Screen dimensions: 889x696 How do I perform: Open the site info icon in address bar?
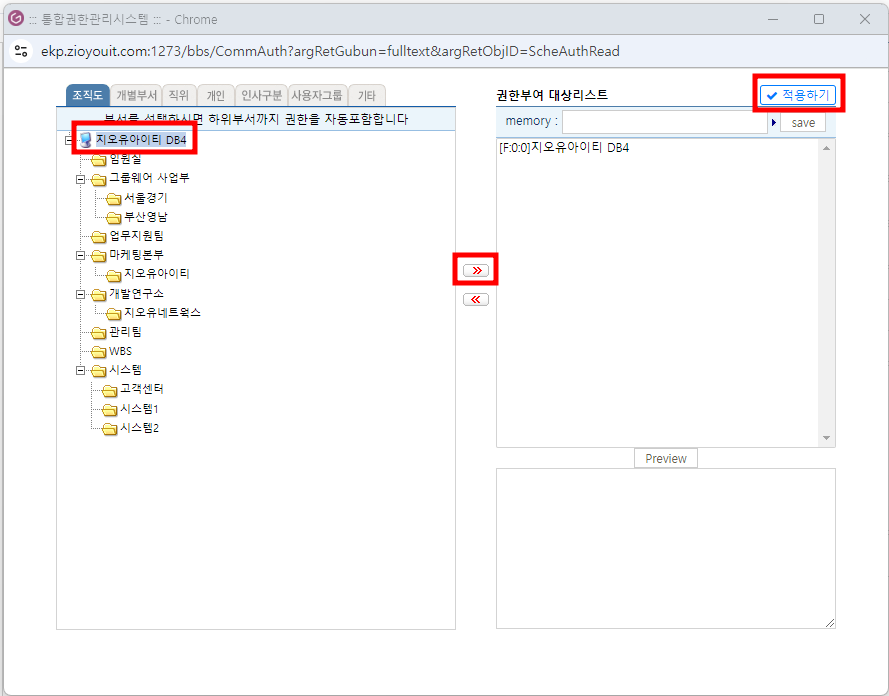[x=22, y=51]
